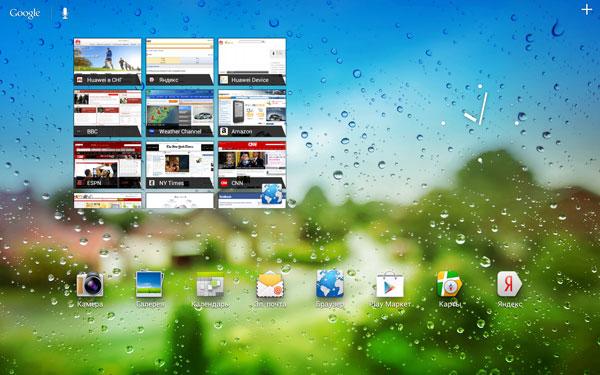600x375 pixels.
Task: Open the BBC bookmark thumbnail
Action: (x=108, y=113)
